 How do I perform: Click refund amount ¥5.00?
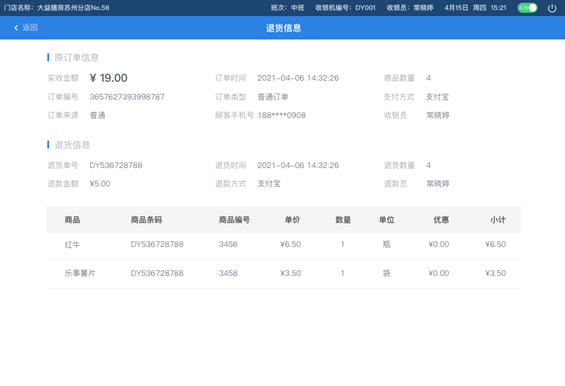100,183
